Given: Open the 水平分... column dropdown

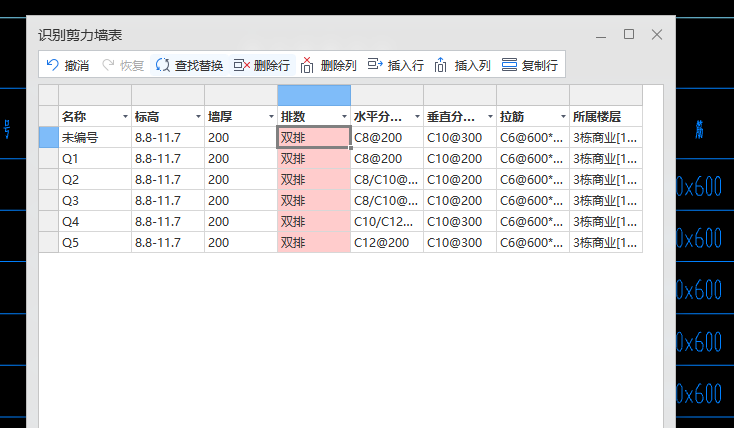Looking at the screenshot, I should [x=417, y=117].
